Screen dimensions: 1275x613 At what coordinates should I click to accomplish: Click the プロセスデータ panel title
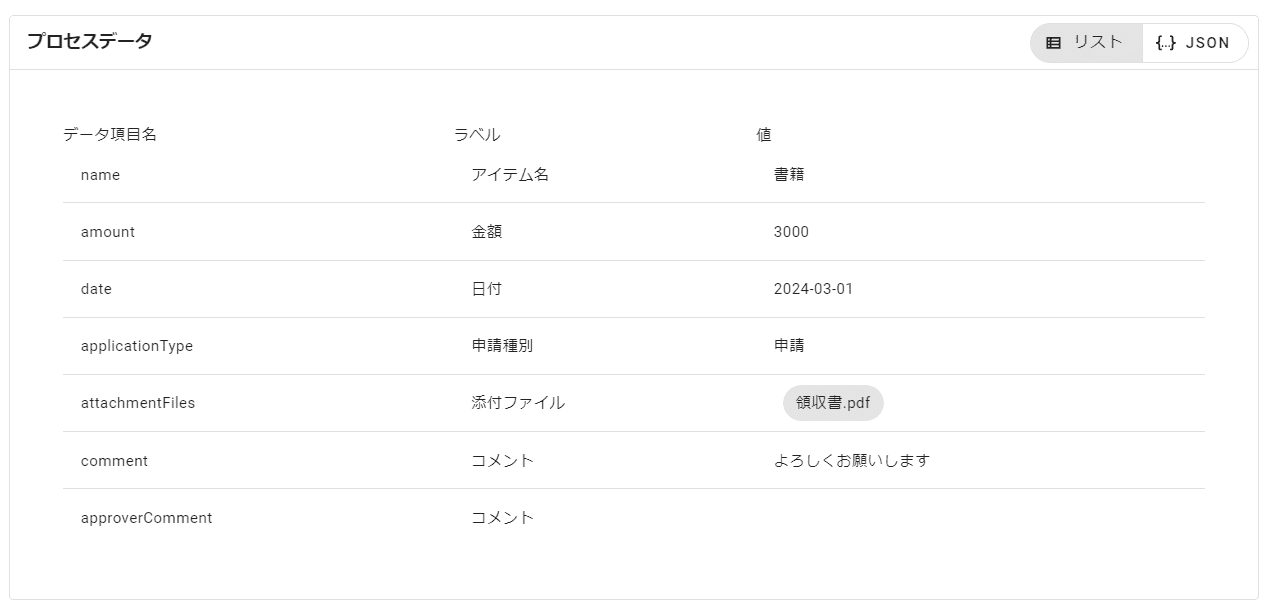pos(89,42)
